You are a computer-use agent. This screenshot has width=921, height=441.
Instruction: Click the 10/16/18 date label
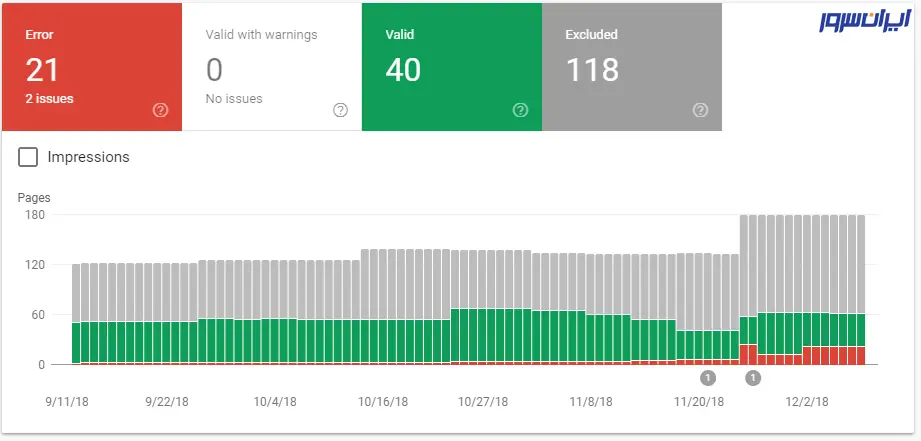tap(383, 402)
